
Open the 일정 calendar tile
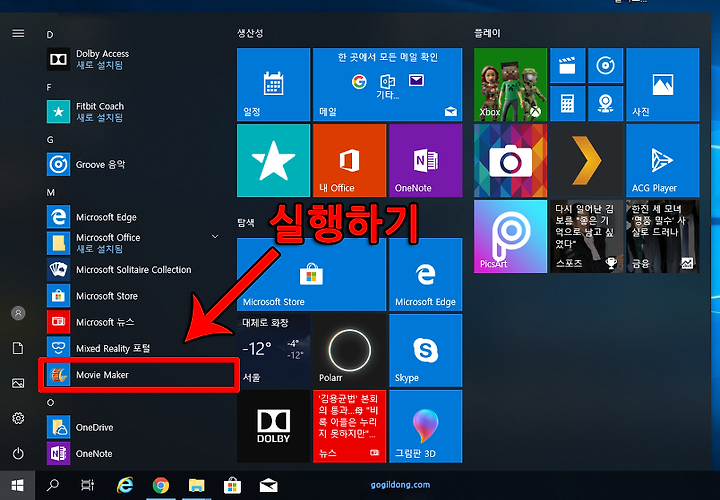(x=273, y=84)
